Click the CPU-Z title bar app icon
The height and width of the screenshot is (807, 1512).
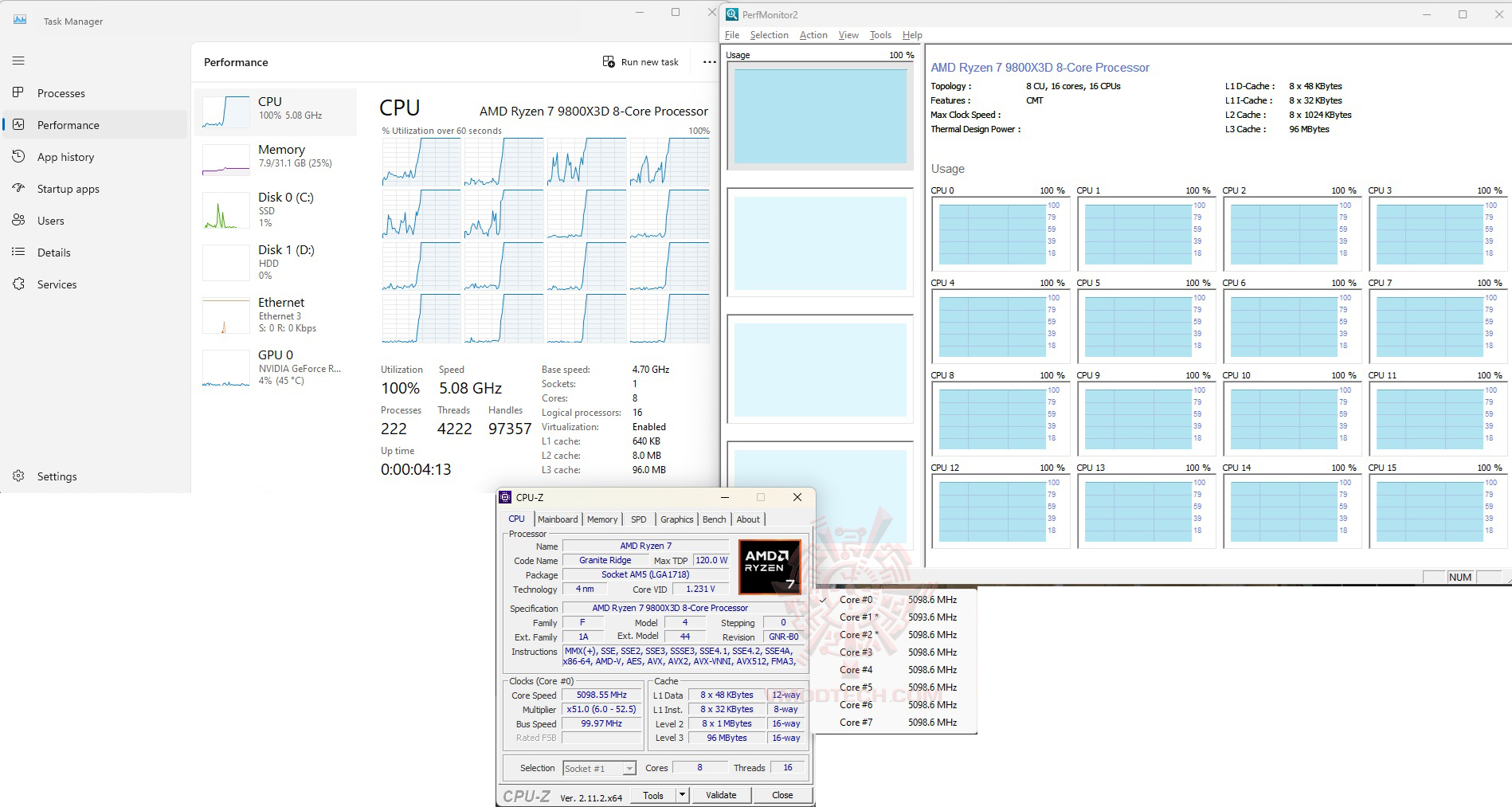pos(505,497)
